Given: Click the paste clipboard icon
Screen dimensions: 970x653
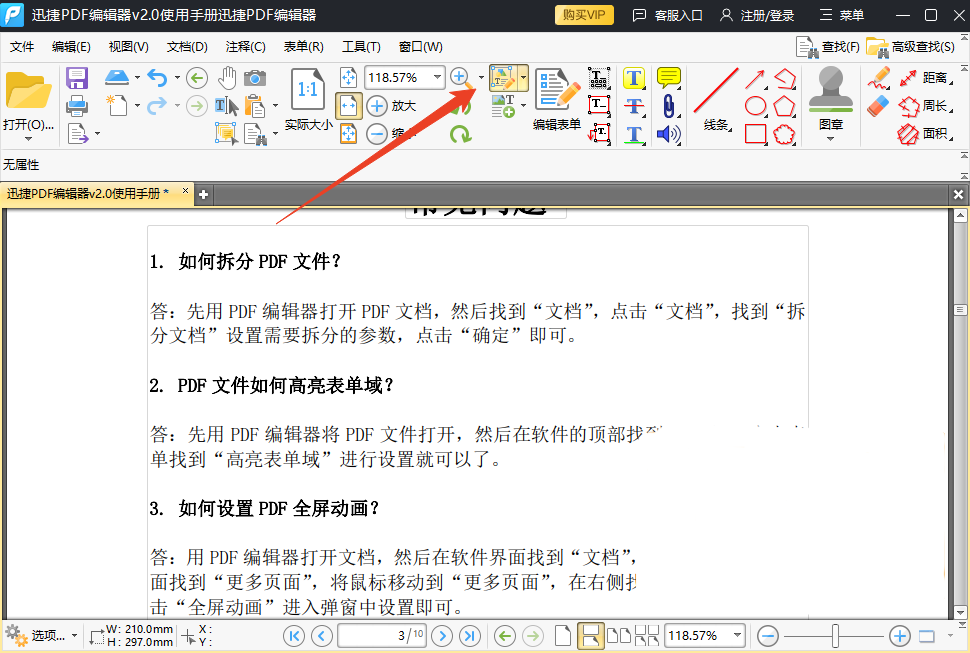Looking at the screenshot, I should coord(255,106).
